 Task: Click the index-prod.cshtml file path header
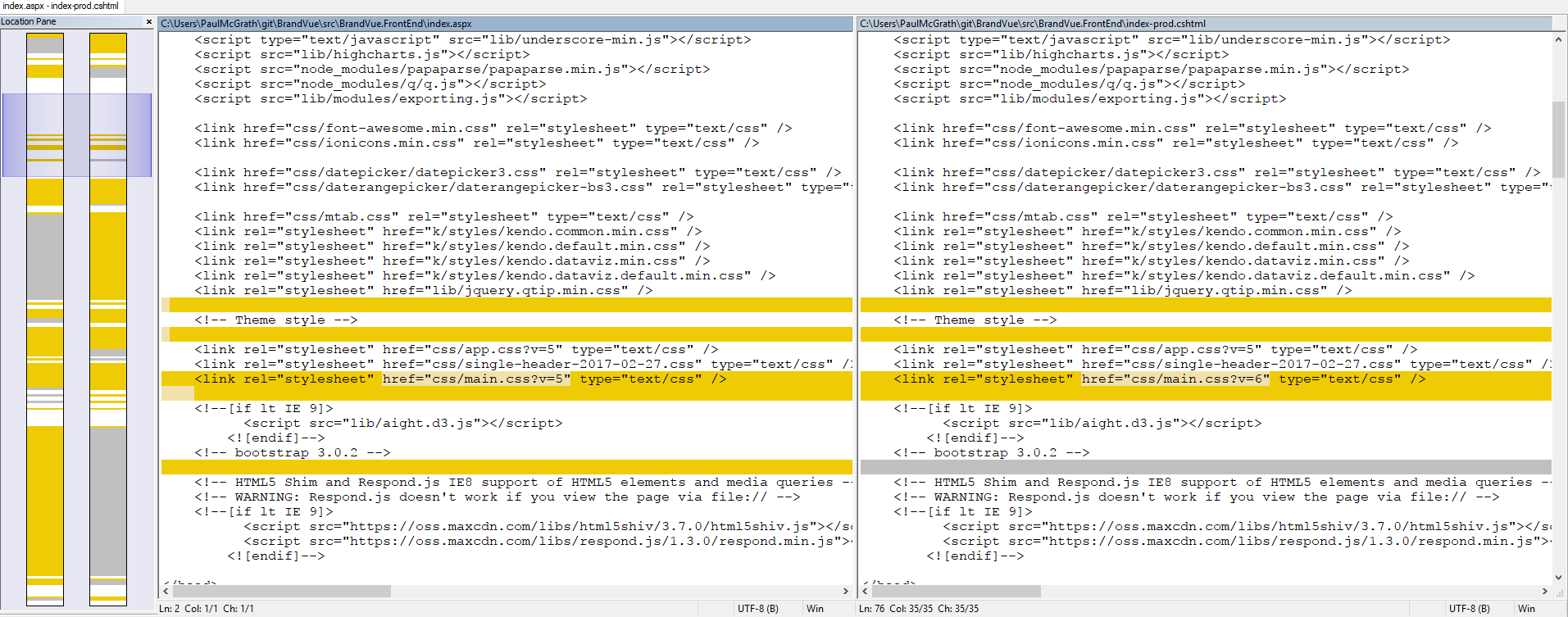pyautogui.click(x=1205, y=24)
